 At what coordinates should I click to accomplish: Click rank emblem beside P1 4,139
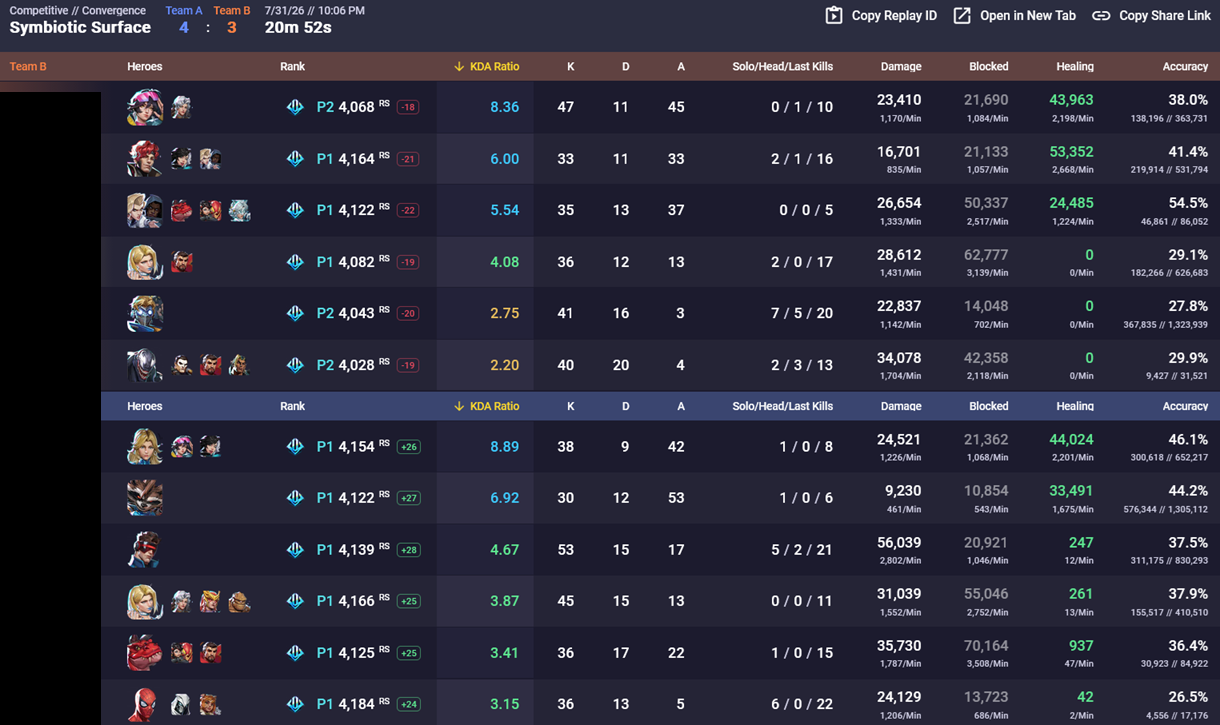point(295,549)
